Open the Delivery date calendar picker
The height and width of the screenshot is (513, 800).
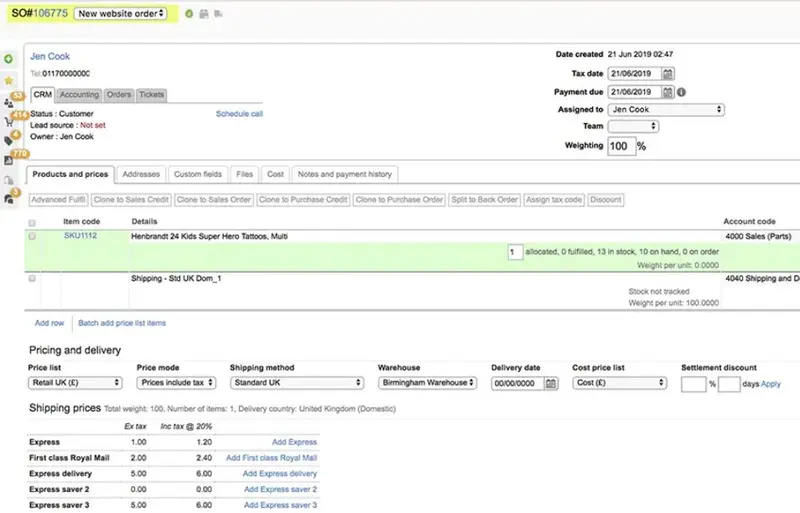click(551, 383)
